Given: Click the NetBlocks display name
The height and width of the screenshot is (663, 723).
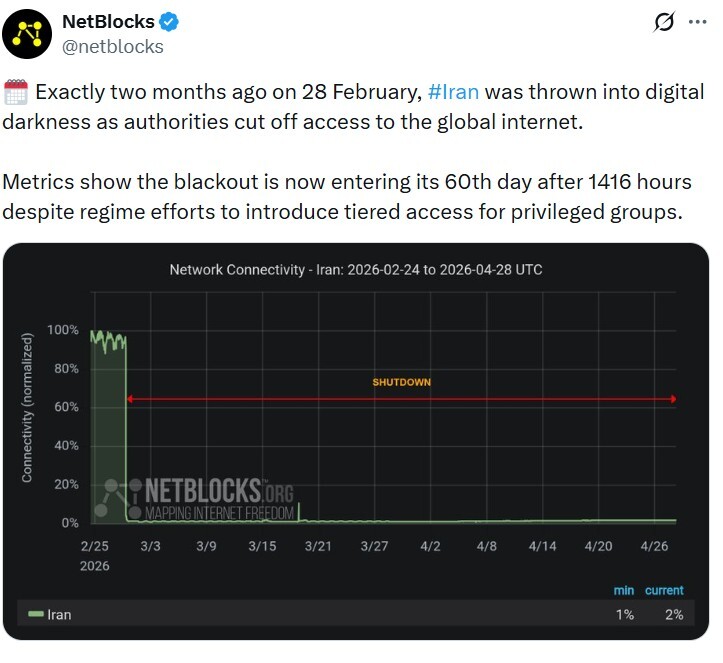Looking at the screenshot, I should pos(108,22).
